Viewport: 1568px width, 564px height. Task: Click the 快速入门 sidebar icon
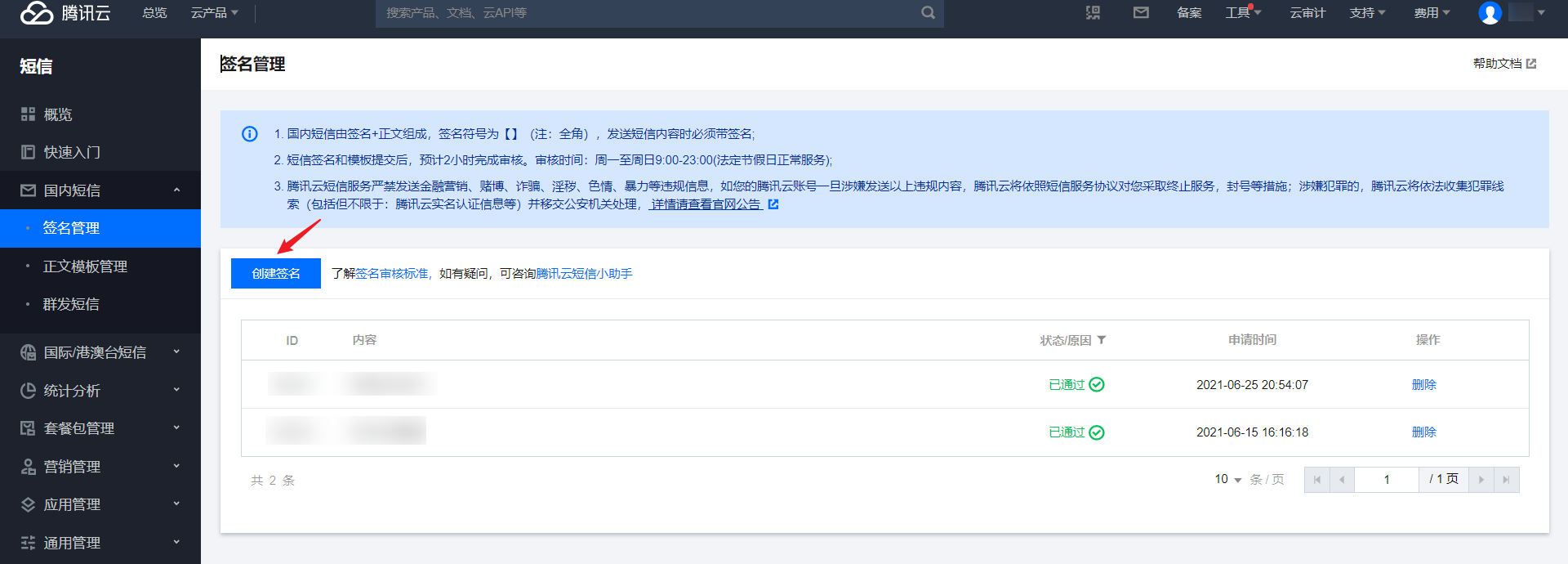pos(28,152)
